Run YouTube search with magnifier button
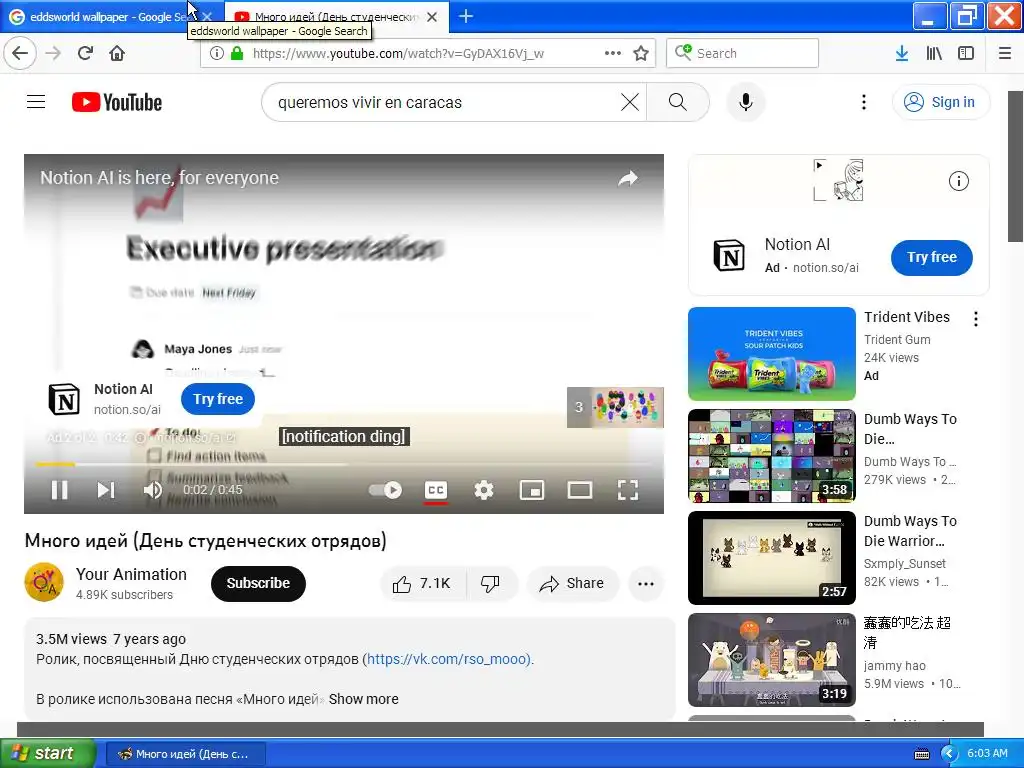The height and width of the screenshot is (768, 1024). coord(678,102)
